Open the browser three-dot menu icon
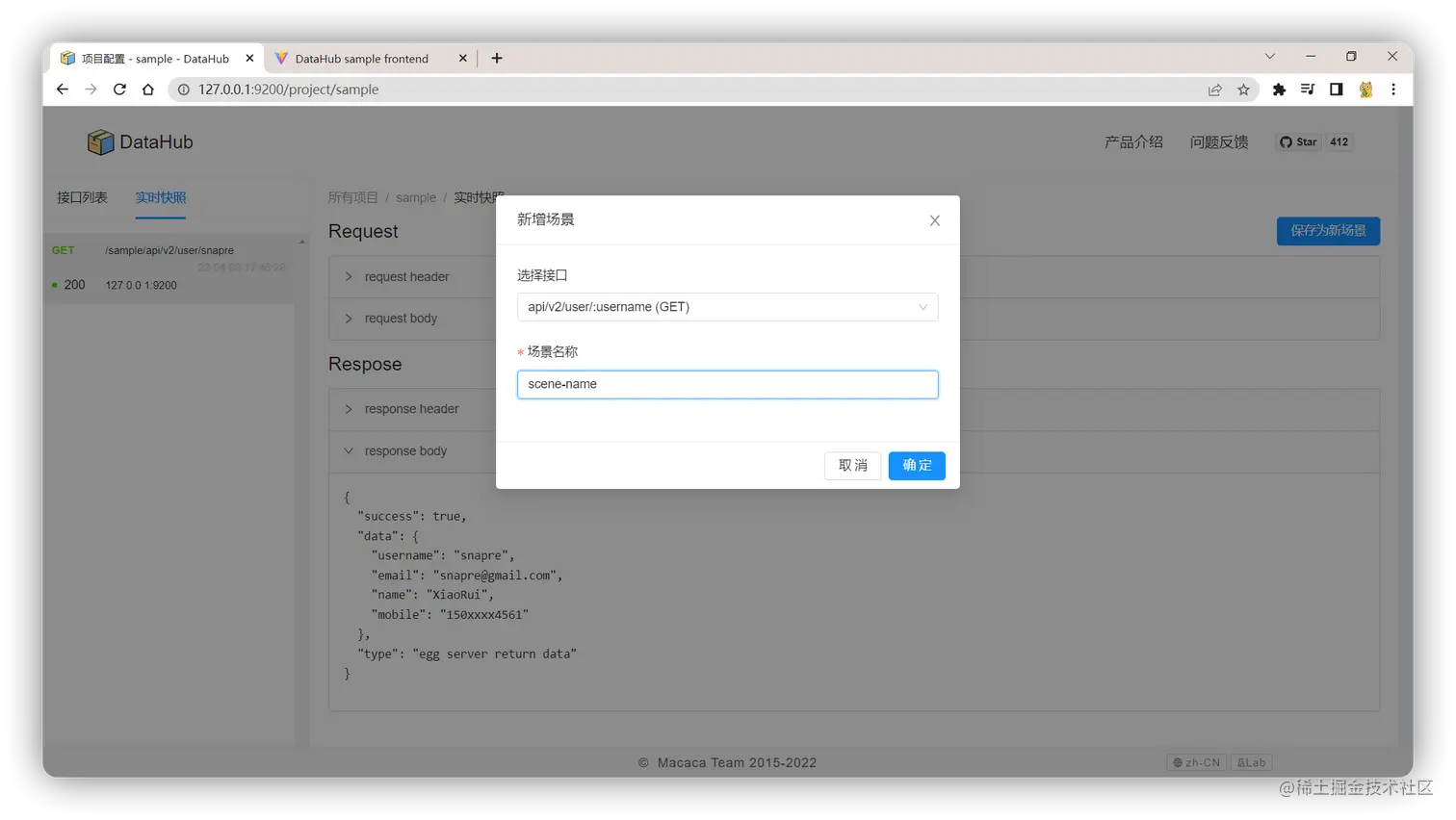Screen dimensions: 1456x820 (1393, 89)
